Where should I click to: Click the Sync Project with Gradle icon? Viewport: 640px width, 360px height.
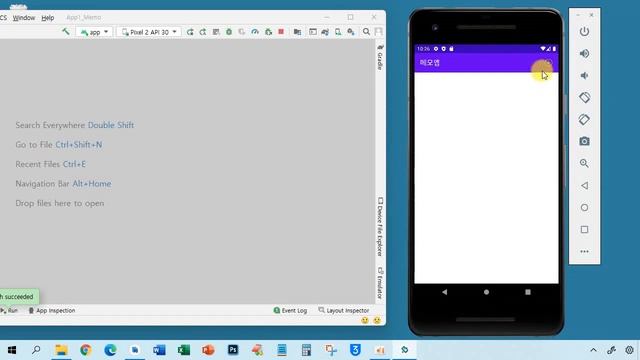(325, 32)
